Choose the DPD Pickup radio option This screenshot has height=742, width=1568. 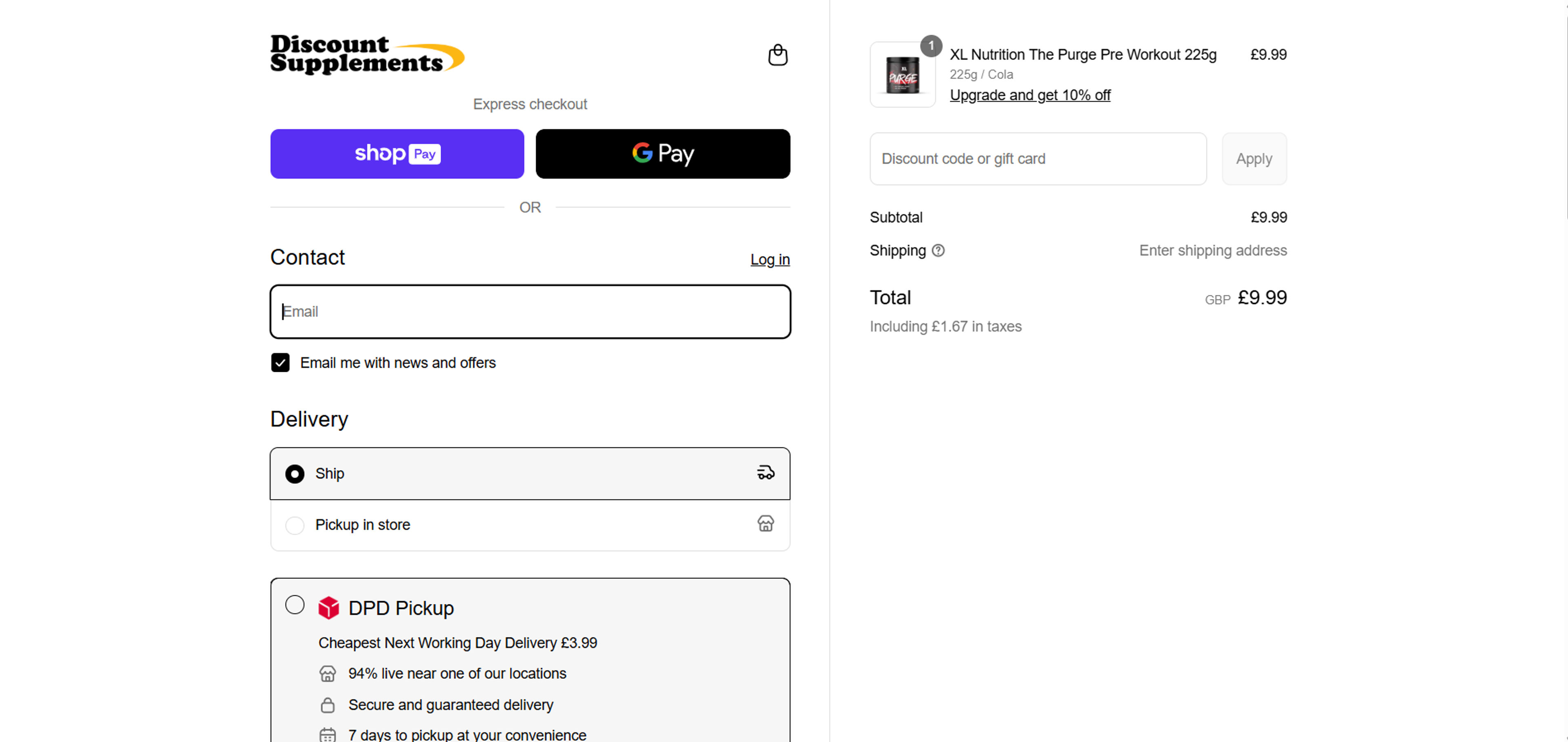[x=294, y=604]
